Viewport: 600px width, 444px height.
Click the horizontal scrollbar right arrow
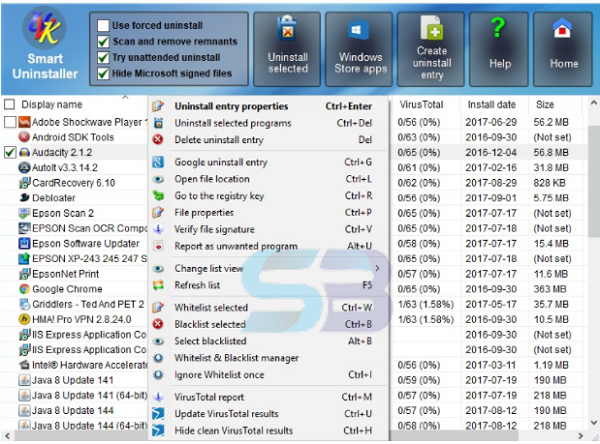tap(580, 436)
